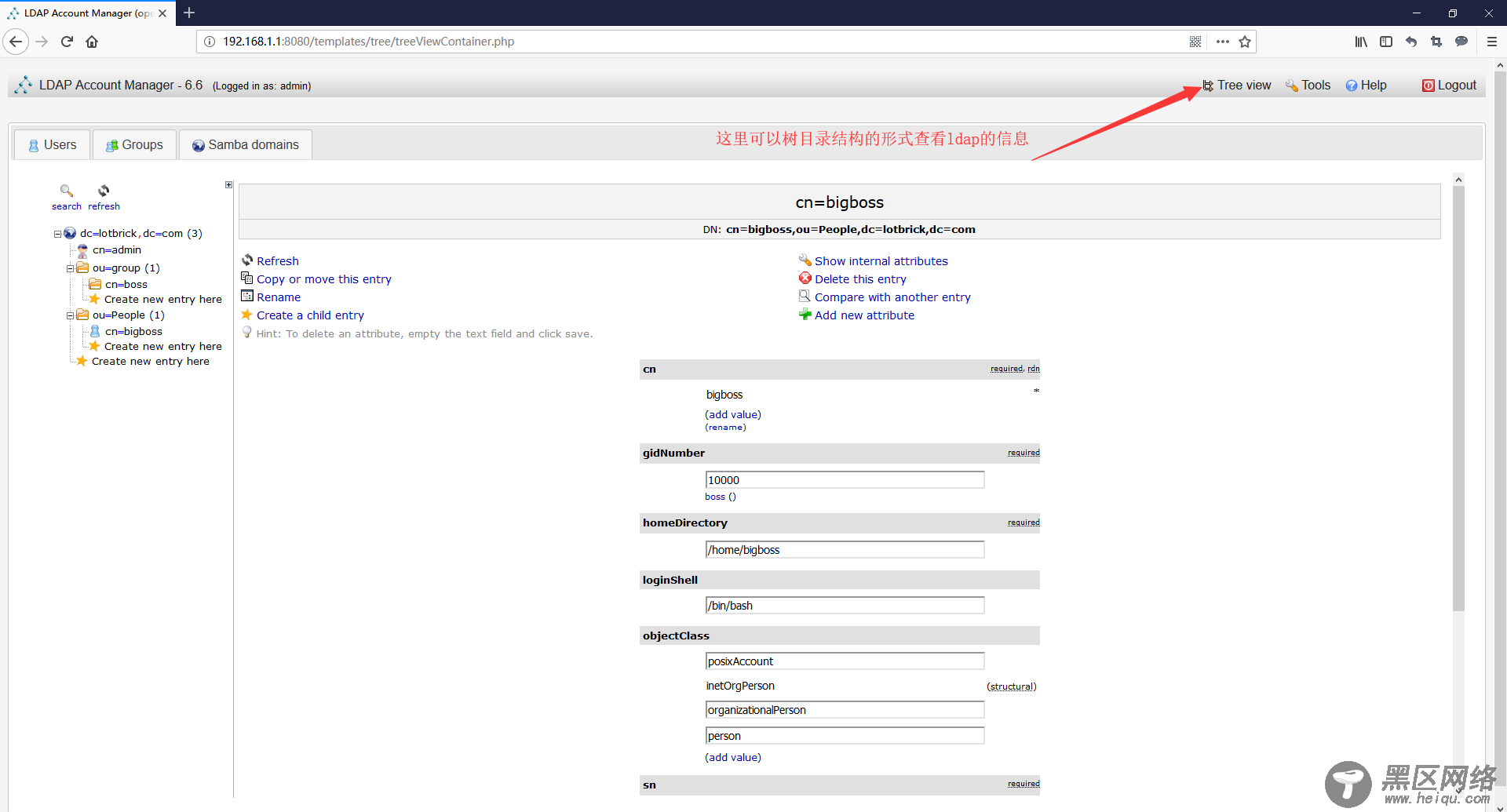Toggle the browser sidebar icon
This screenshot has width=1507, height=812.
coord(1386,42)
